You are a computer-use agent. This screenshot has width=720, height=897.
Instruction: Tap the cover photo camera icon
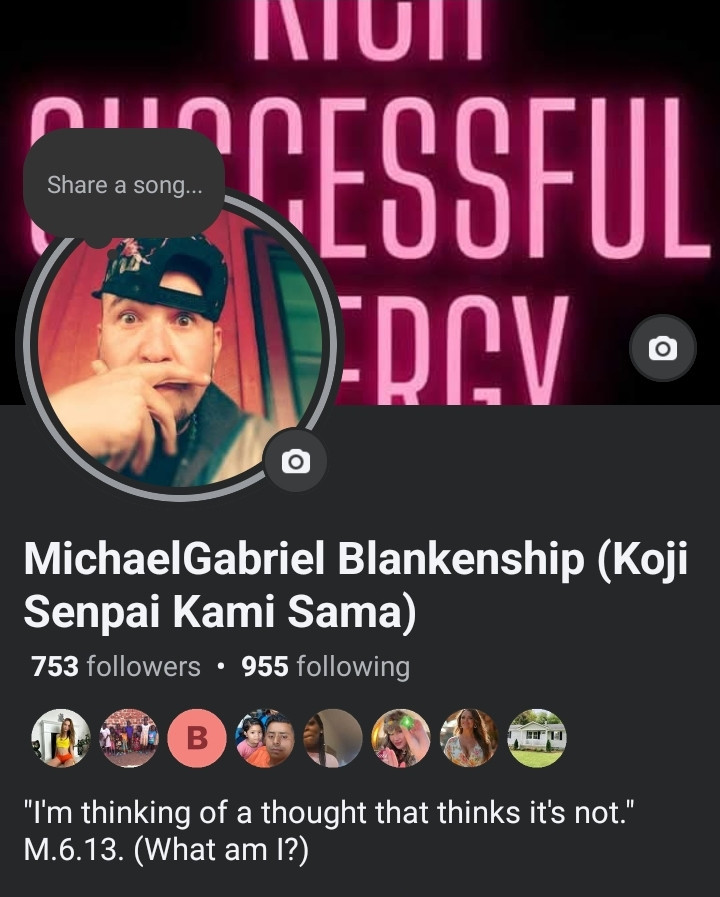point(662,348)
